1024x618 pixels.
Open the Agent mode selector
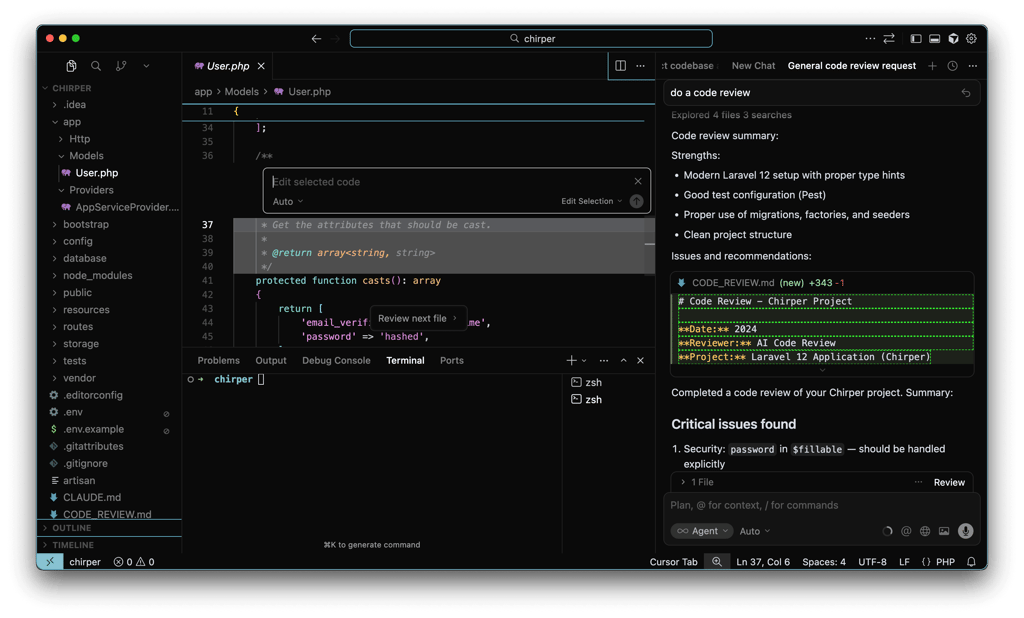[x=702, y=531]
